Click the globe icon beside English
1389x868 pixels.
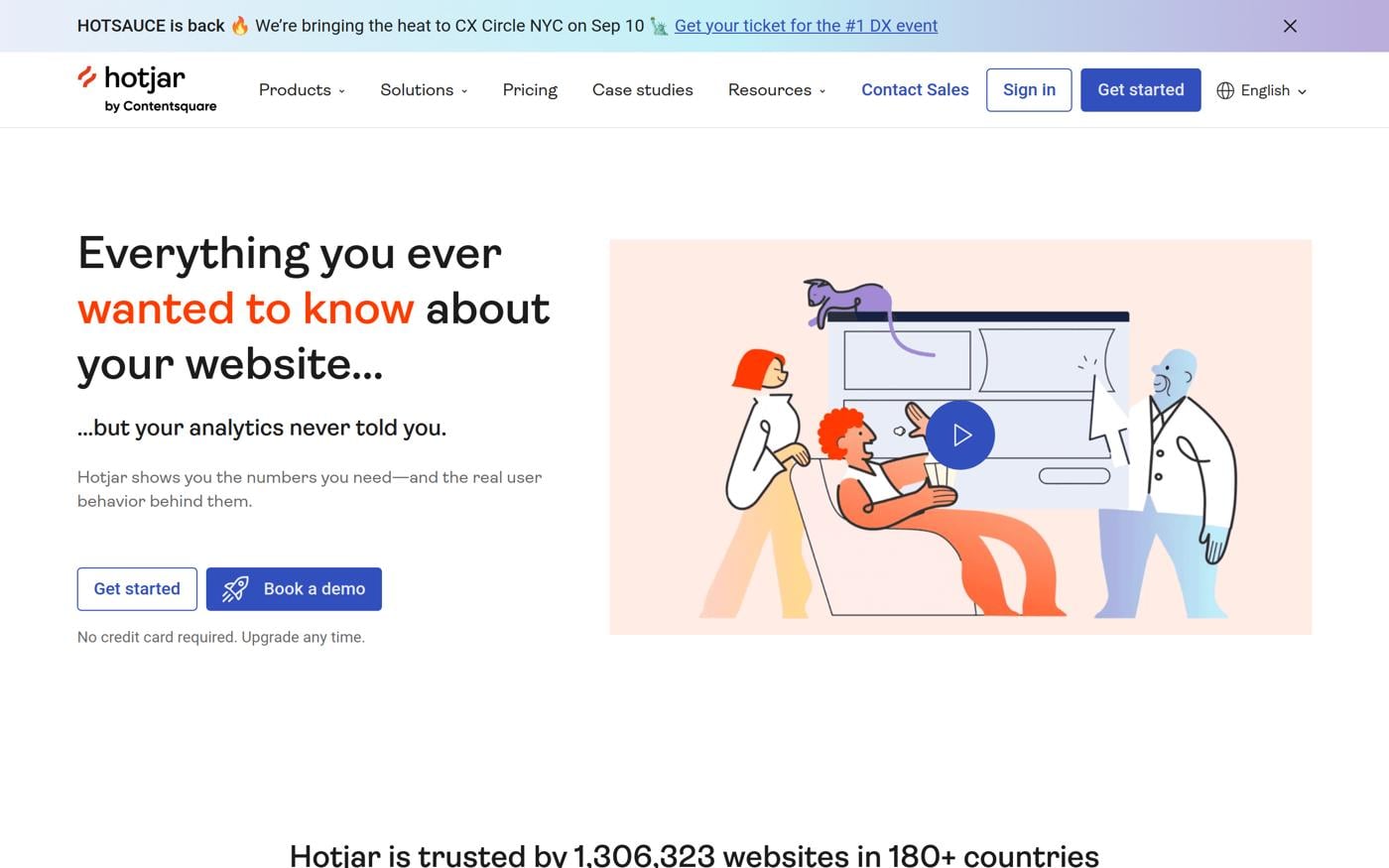coord(1225,89)
